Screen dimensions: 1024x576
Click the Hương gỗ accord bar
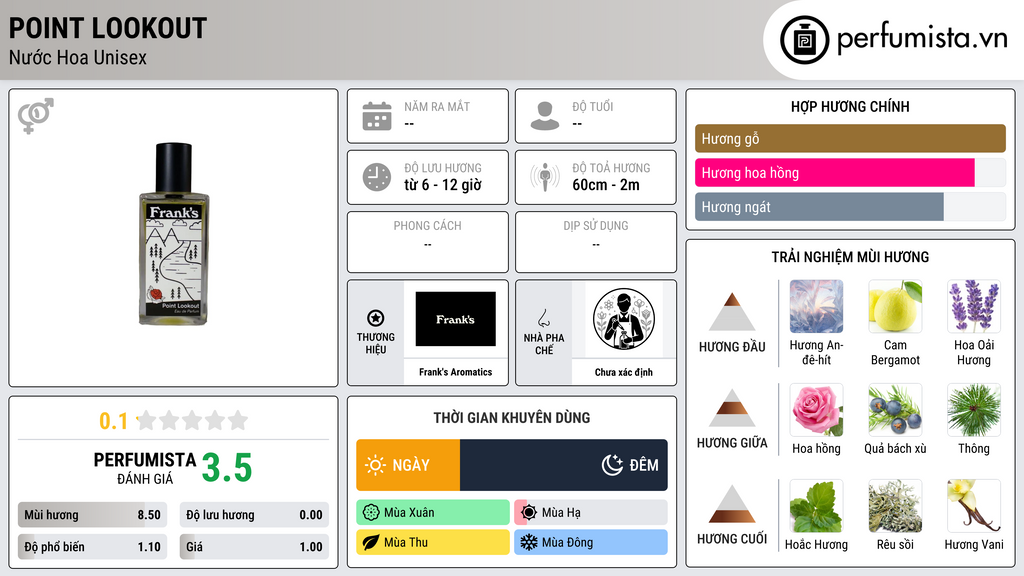tap(850, 138)
